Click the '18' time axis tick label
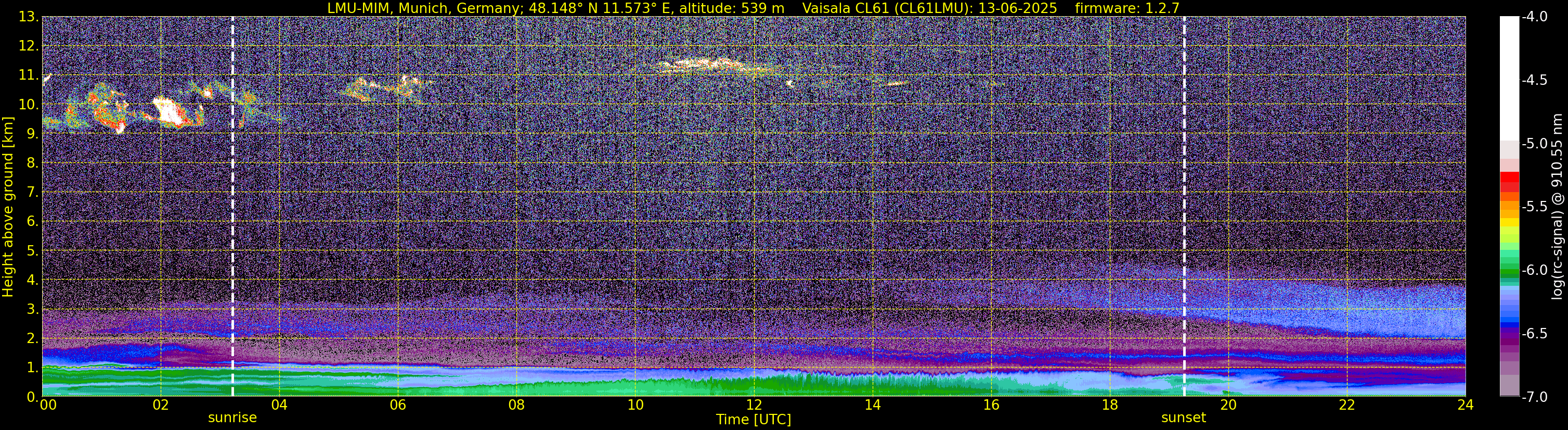The width and height of the screenshot is (1568, 430). 1110,405
